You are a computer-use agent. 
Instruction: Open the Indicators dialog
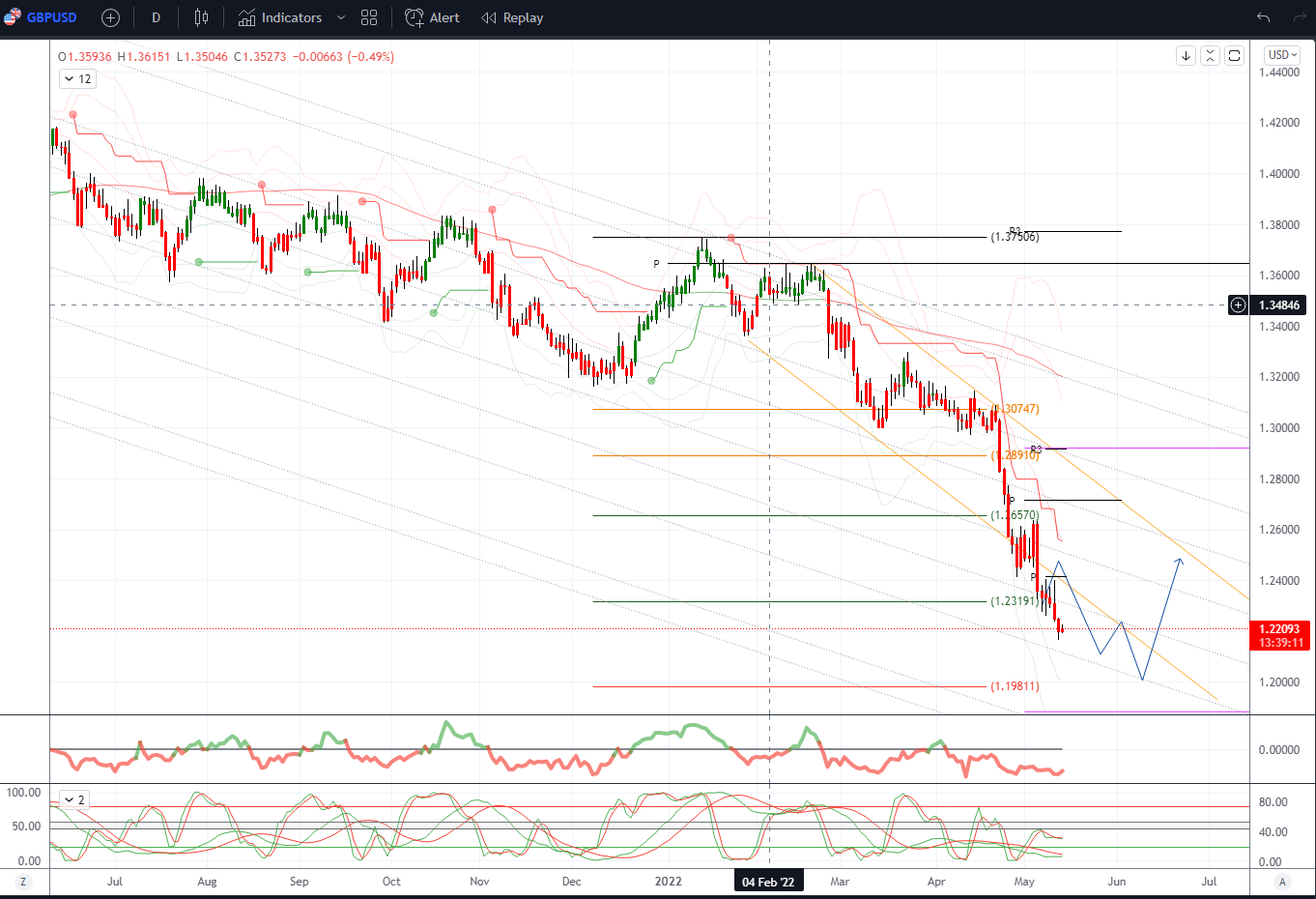280,17
